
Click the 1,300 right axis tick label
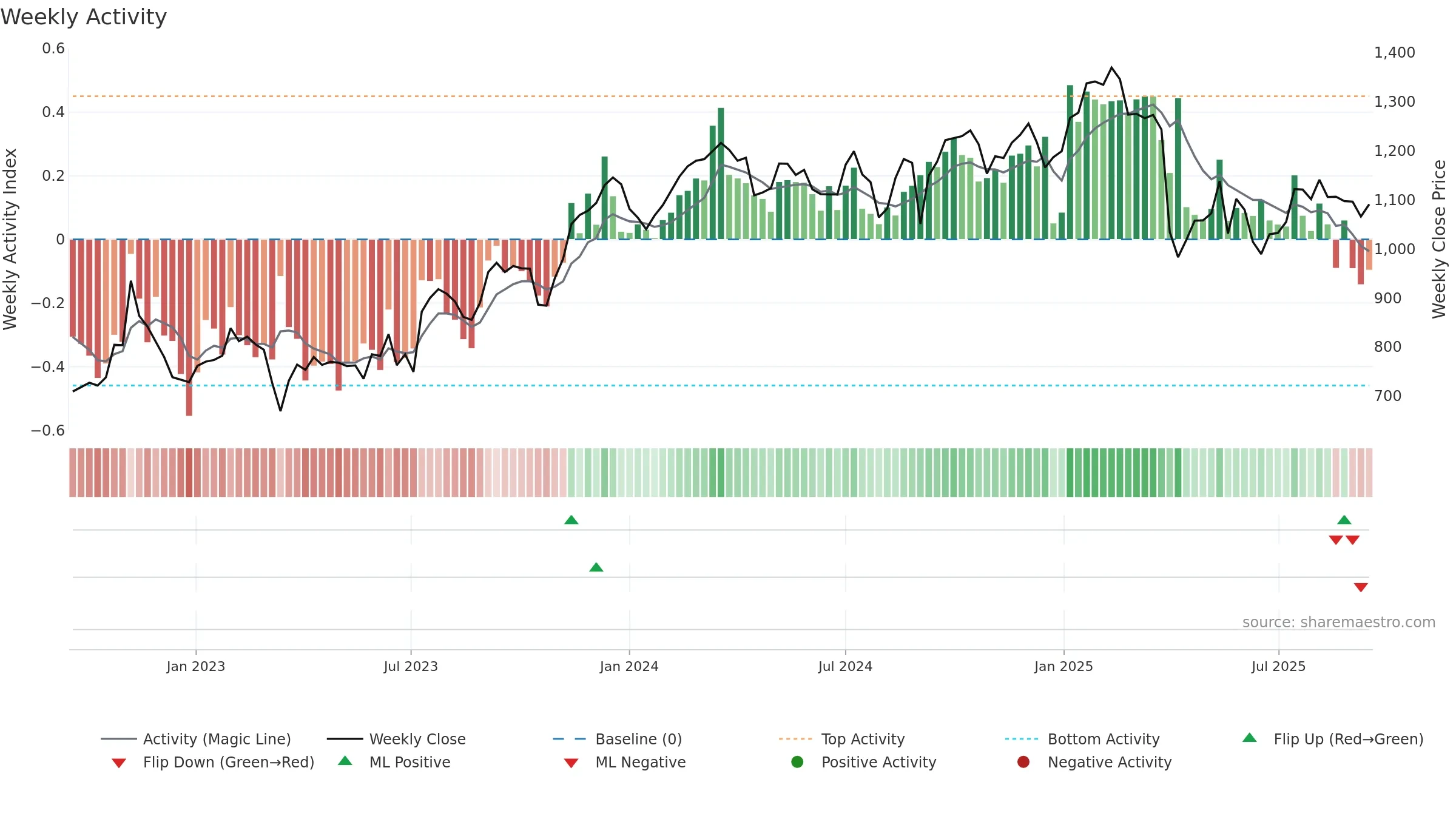click(x=1394, y=102)
